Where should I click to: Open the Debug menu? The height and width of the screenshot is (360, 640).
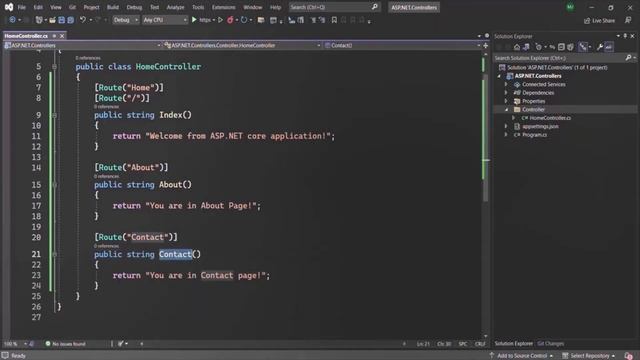(134, 7)
